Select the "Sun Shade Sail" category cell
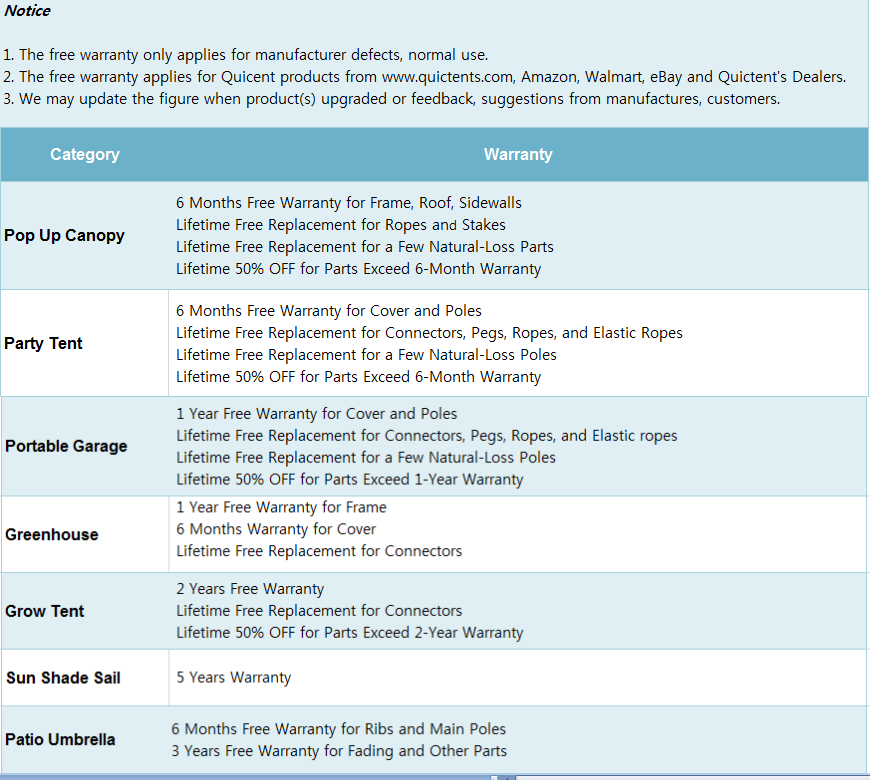Image resolution: width=870 pixels, height=780 pixels. click(84, 678)
